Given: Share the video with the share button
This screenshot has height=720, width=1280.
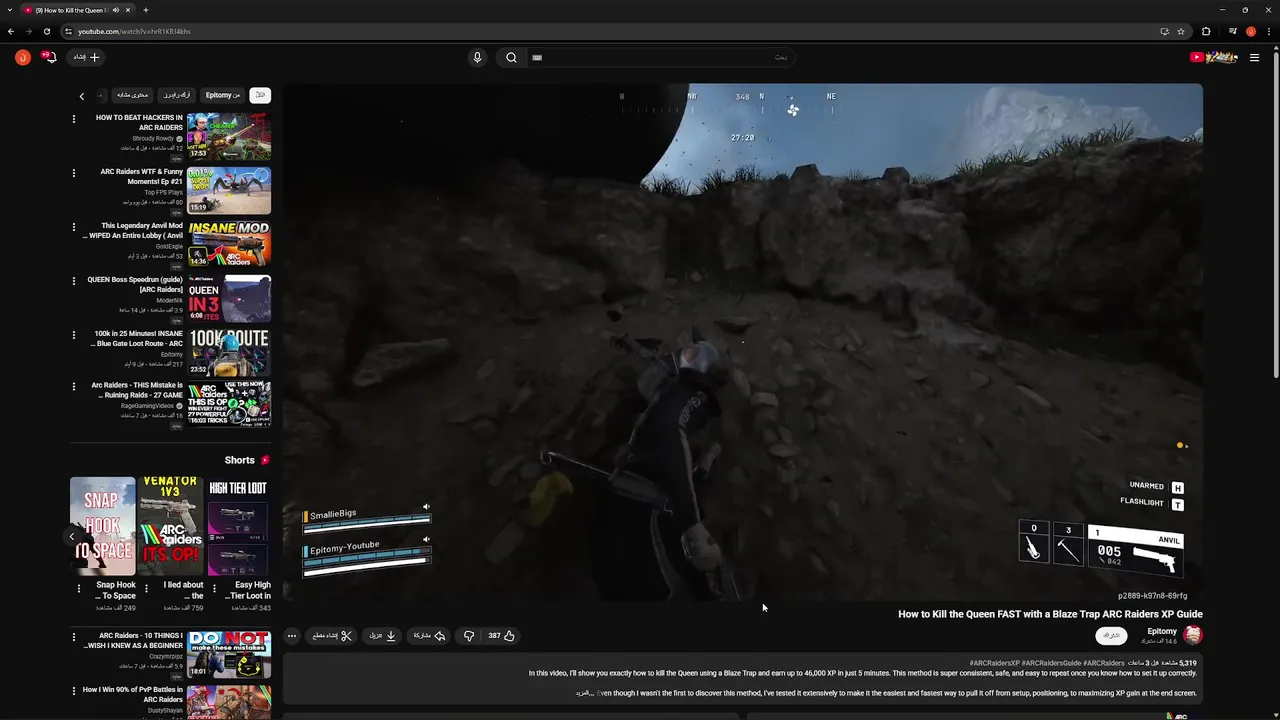Looking at the screenshot, I should pyautogui.click(x=429, y=635).
